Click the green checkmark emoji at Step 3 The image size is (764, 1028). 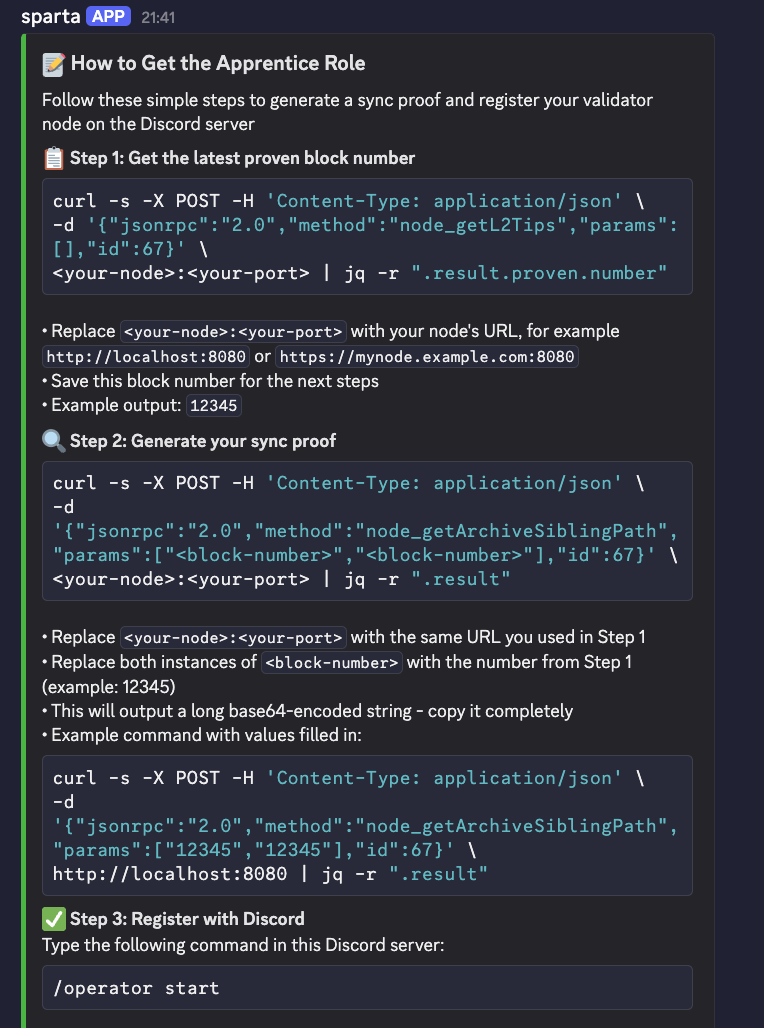(x=54, y=918)
